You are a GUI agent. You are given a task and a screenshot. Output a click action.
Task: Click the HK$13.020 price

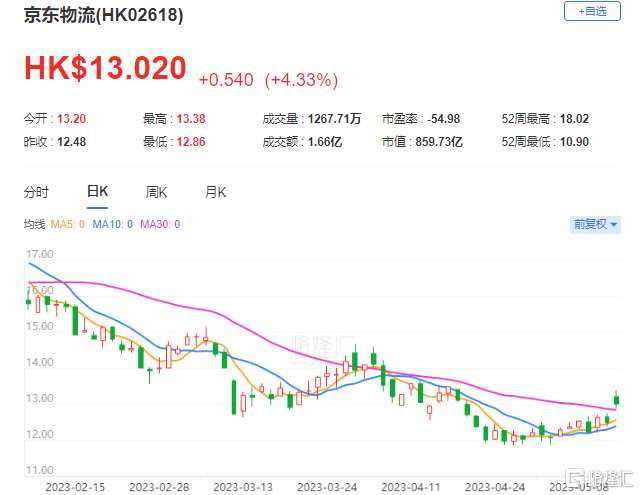[x=105, y=68]
